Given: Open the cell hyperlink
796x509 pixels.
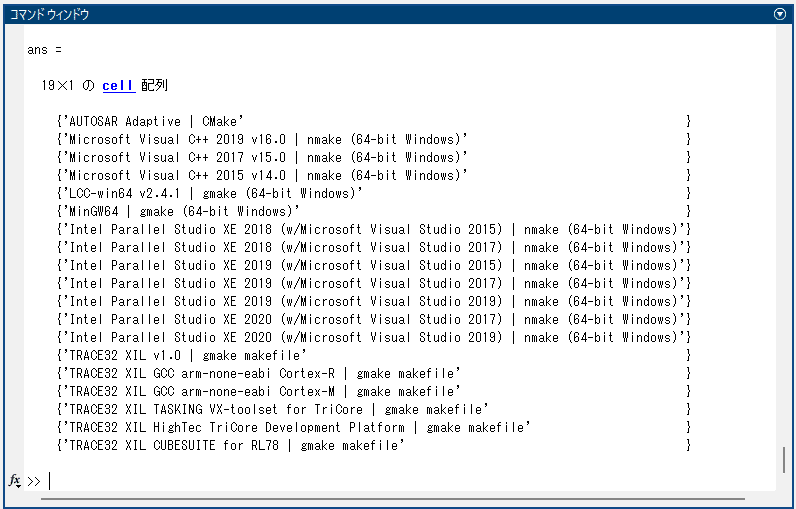Looking at the screenshot, I should [119, 85].
